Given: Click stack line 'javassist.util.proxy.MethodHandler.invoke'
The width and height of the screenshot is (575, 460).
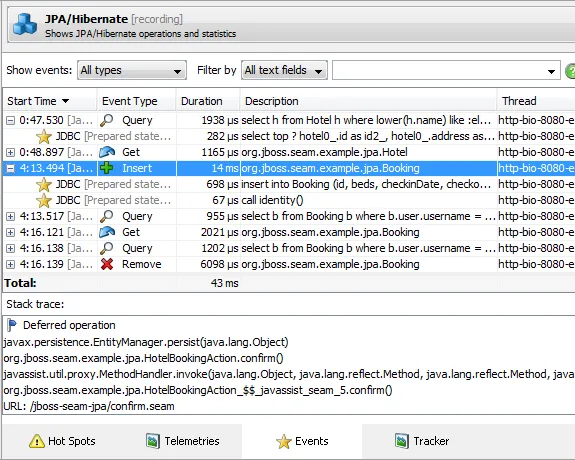Looking at the screenshot, I should point(289,374).
